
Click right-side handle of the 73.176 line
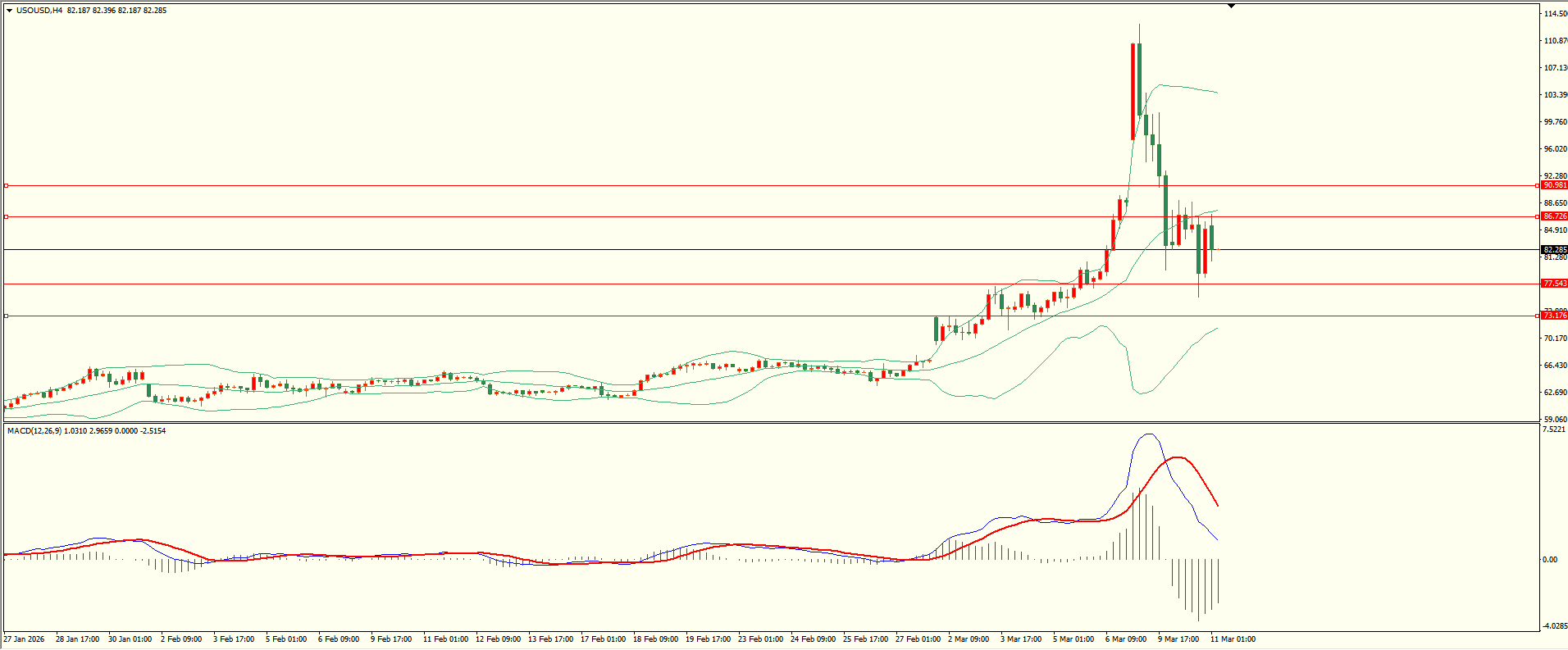click(x=1536, y=316)
